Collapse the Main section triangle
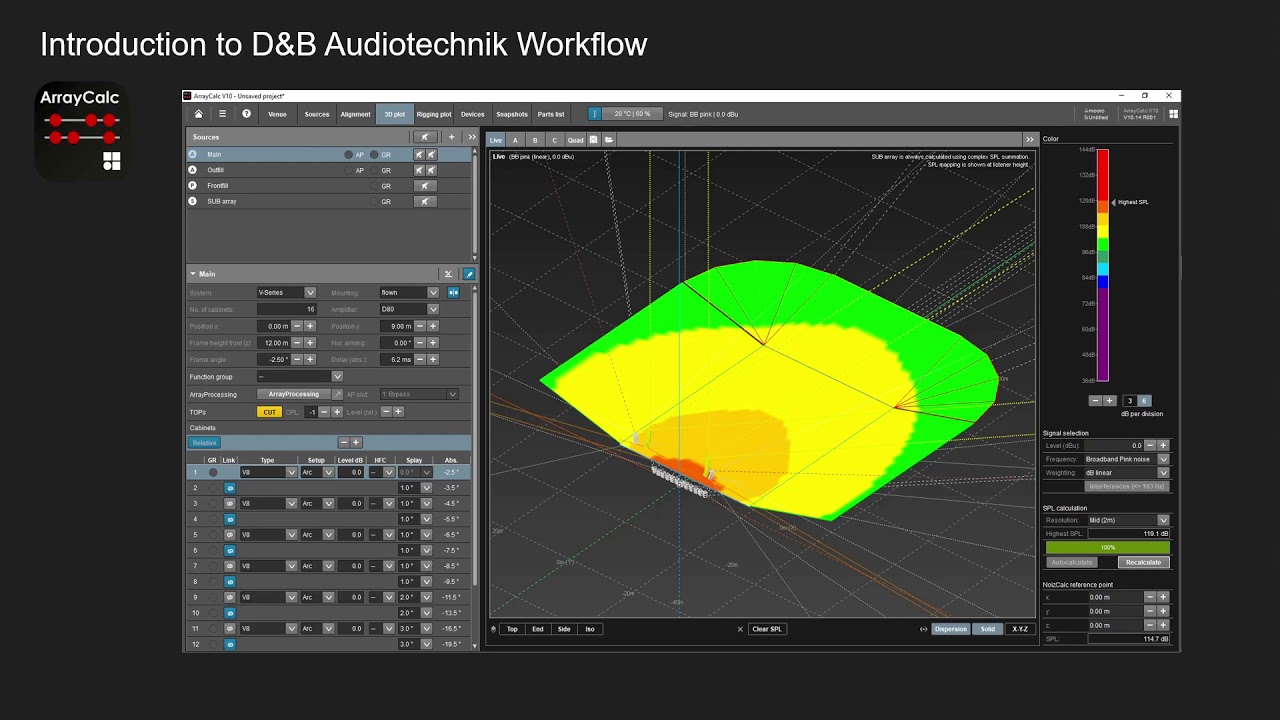1280x720 pixels. [192, 274]
